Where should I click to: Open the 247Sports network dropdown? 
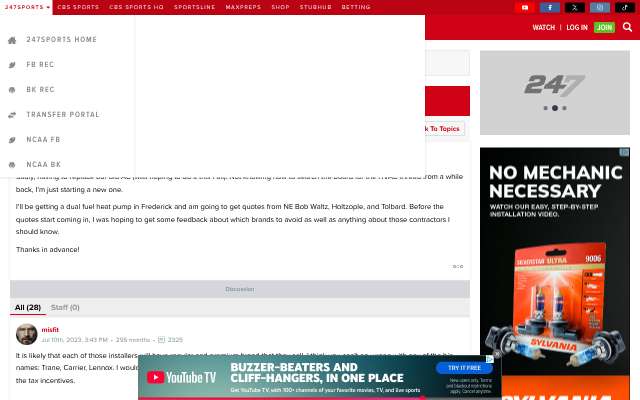(27, 7)
